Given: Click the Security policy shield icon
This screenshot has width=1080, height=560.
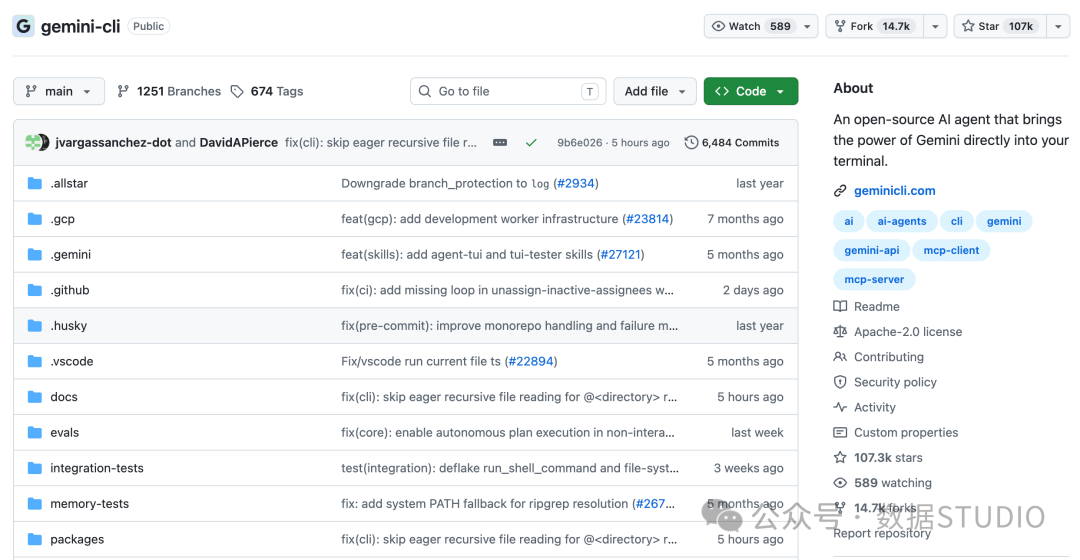Looking at the screenshot, I should click(x=840, y=382).
